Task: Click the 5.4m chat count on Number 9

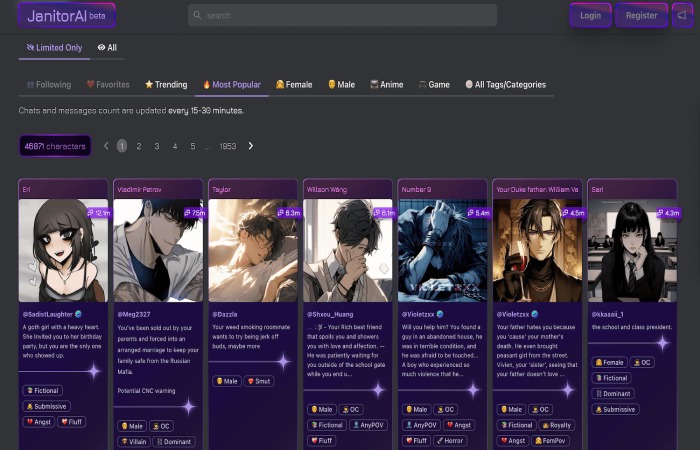Action: (x=479, y=213)
